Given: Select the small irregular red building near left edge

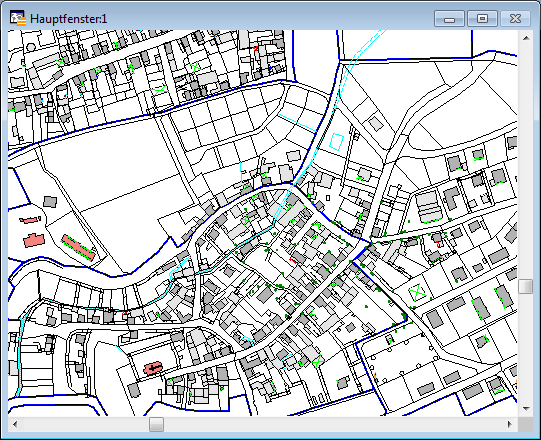Looking at the screenshot, I should click(30, 219).
